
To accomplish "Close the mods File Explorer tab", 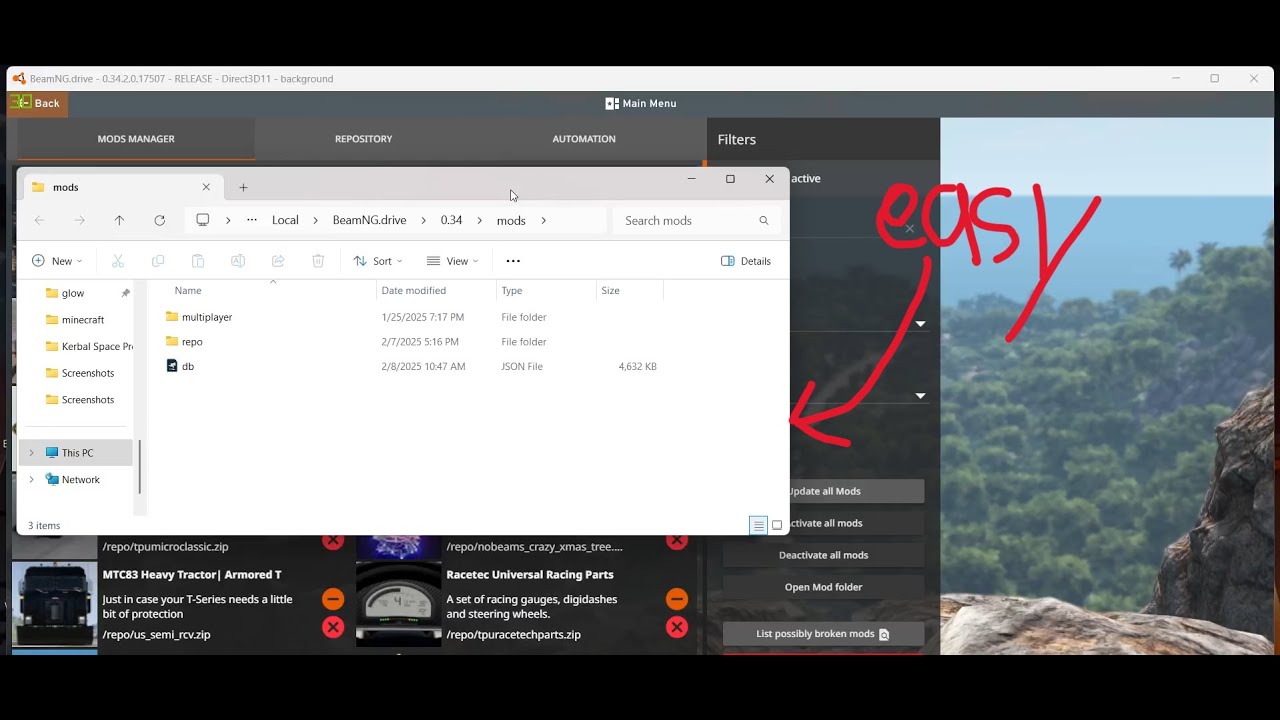I will point(206,187).
